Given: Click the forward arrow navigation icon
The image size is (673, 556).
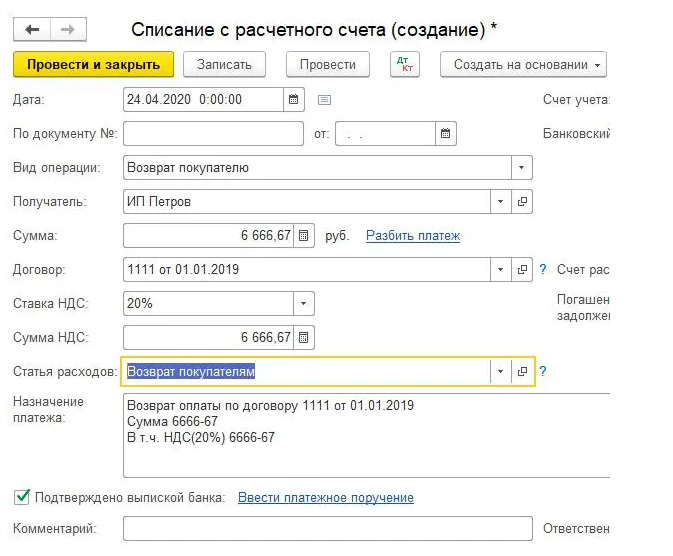Looking at the screenshot, I should [68, 29].
